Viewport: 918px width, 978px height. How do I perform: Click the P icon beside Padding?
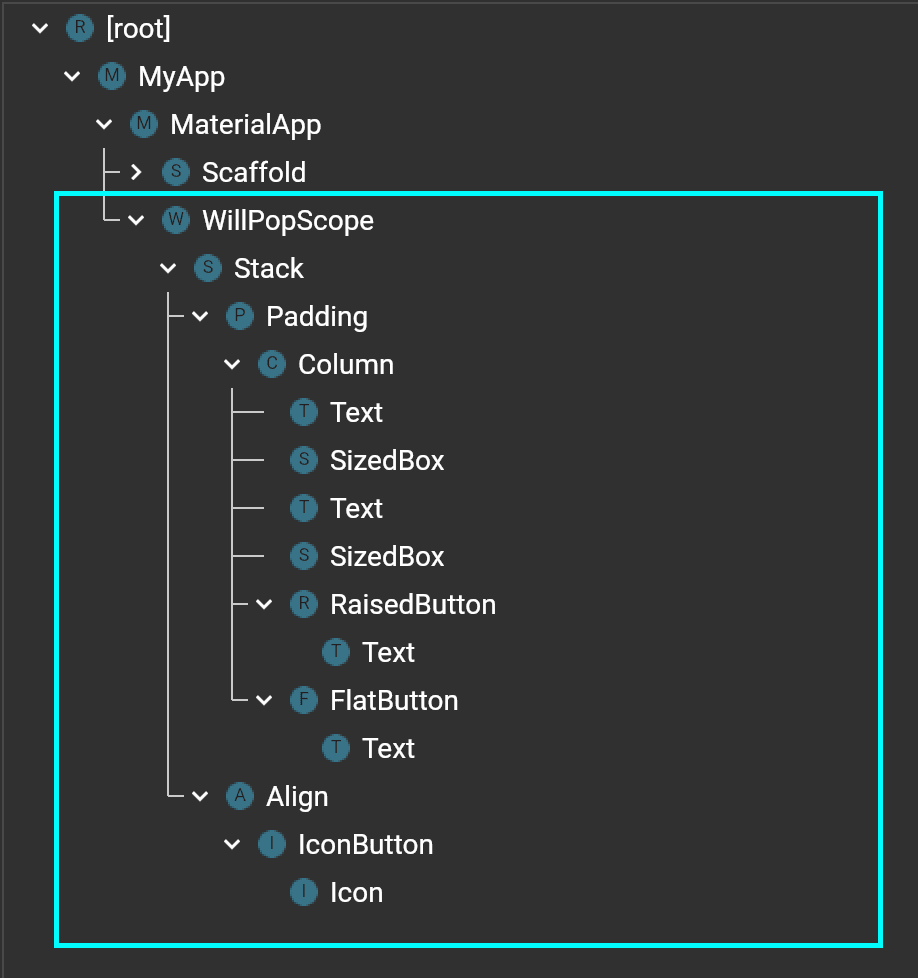tap(239, 316)
